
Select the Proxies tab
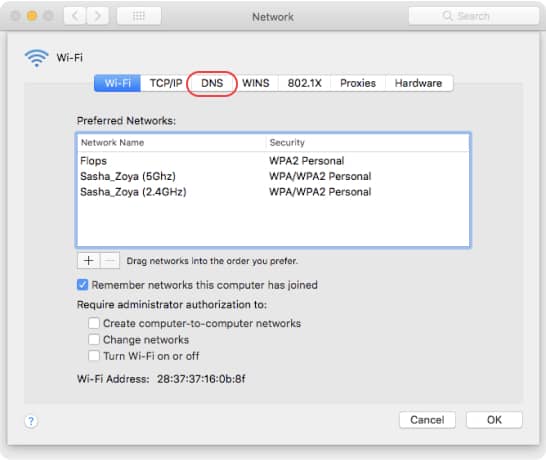pos(358,83)
